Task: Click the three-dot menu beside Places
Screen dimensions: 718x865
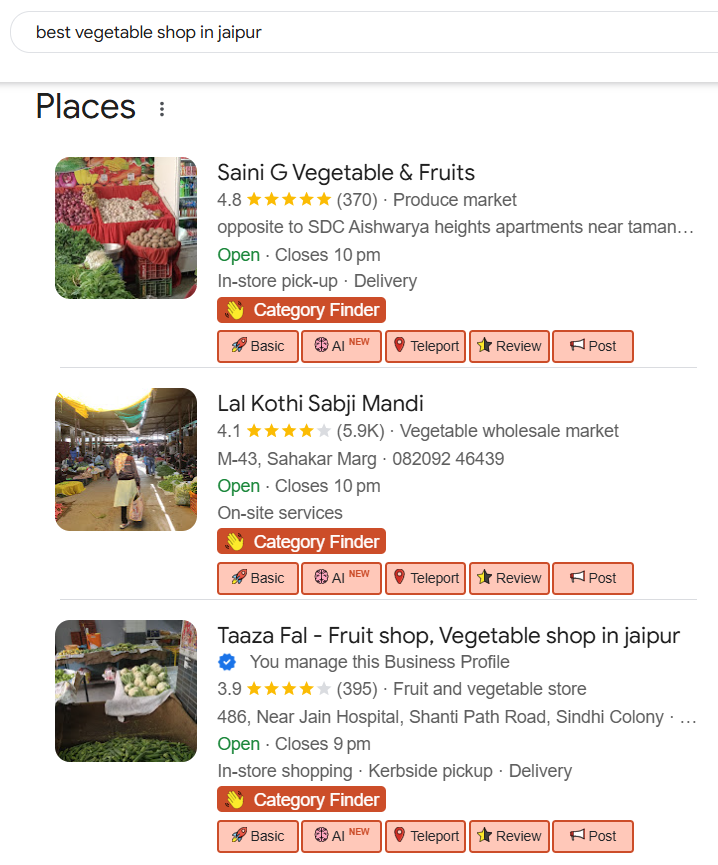Action: (x=162, y=109)
